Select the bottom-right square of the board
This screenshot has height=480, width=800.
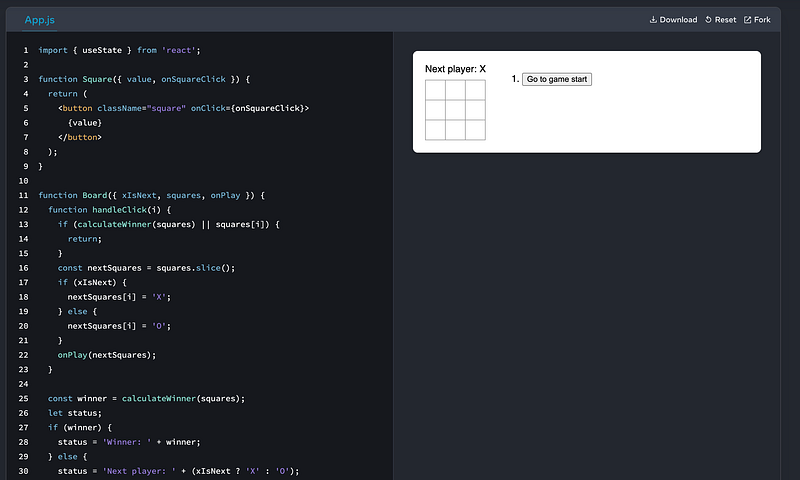[475, 130]
